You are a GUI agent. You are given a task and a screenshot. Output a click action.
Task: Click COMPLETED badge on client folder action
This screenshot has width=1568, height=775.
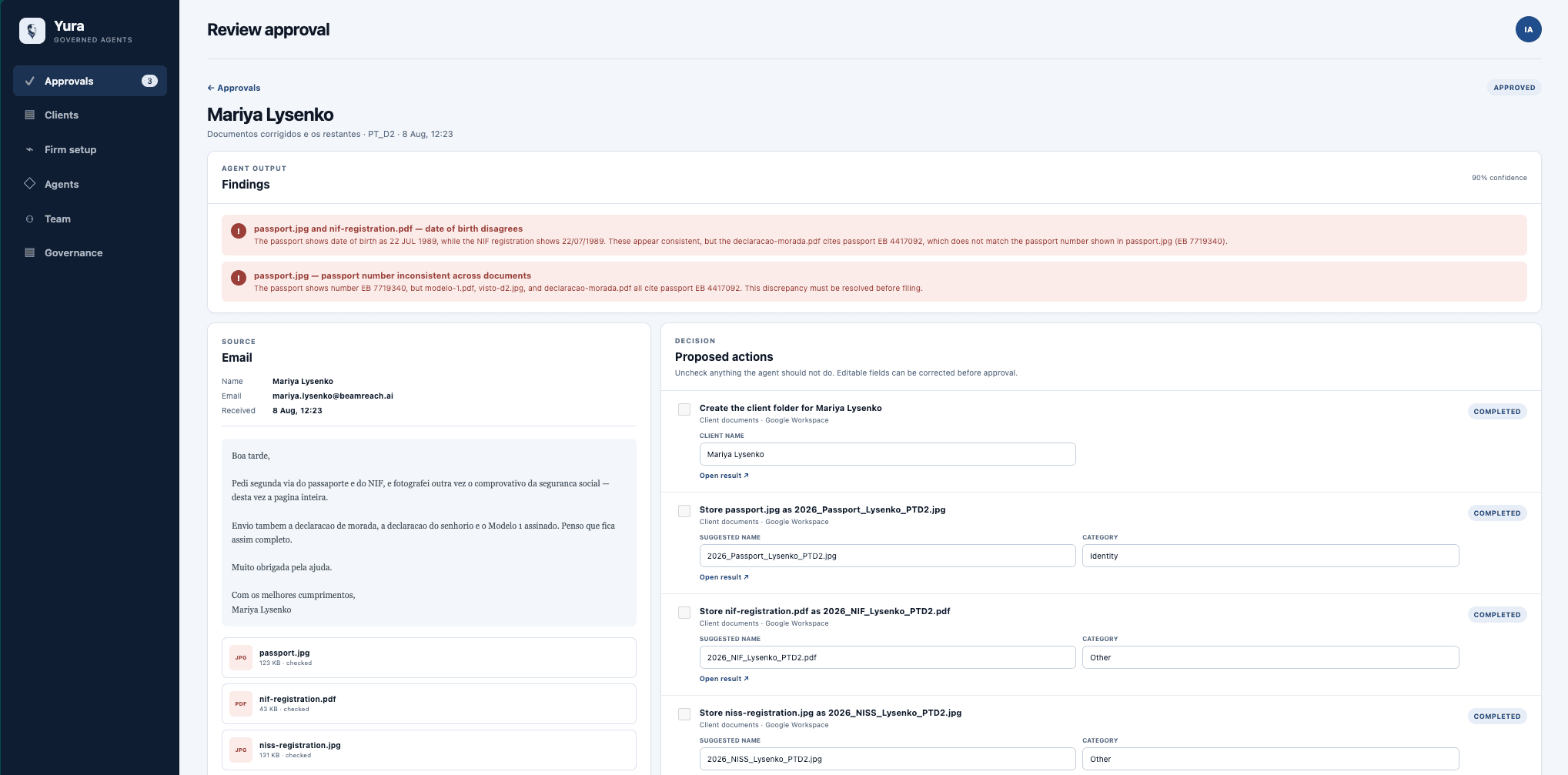click(1497, 412)
